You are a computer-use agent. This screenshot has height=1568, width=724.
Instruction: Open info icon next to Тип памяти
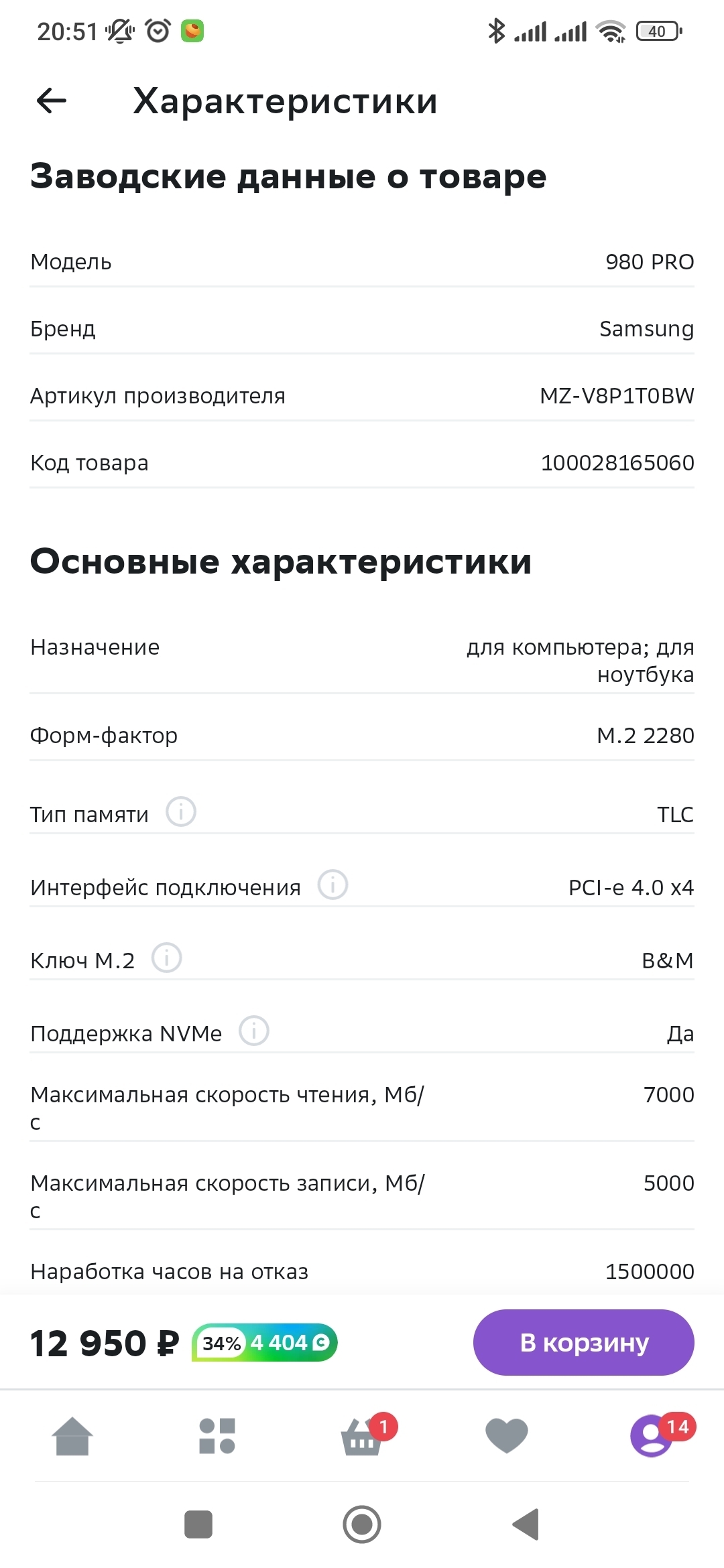tap(181, 811)
